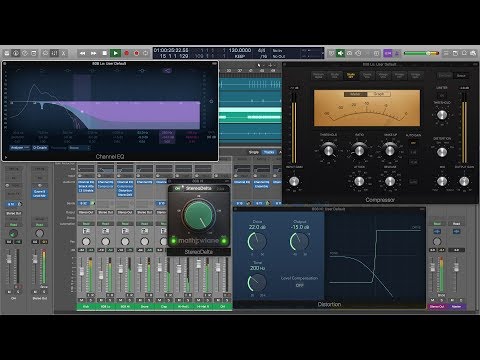Click the Q-Couple button in Channel EQ
Image resolution: width=480 pixels, height=360 pixels.
[x=40, y=148]
